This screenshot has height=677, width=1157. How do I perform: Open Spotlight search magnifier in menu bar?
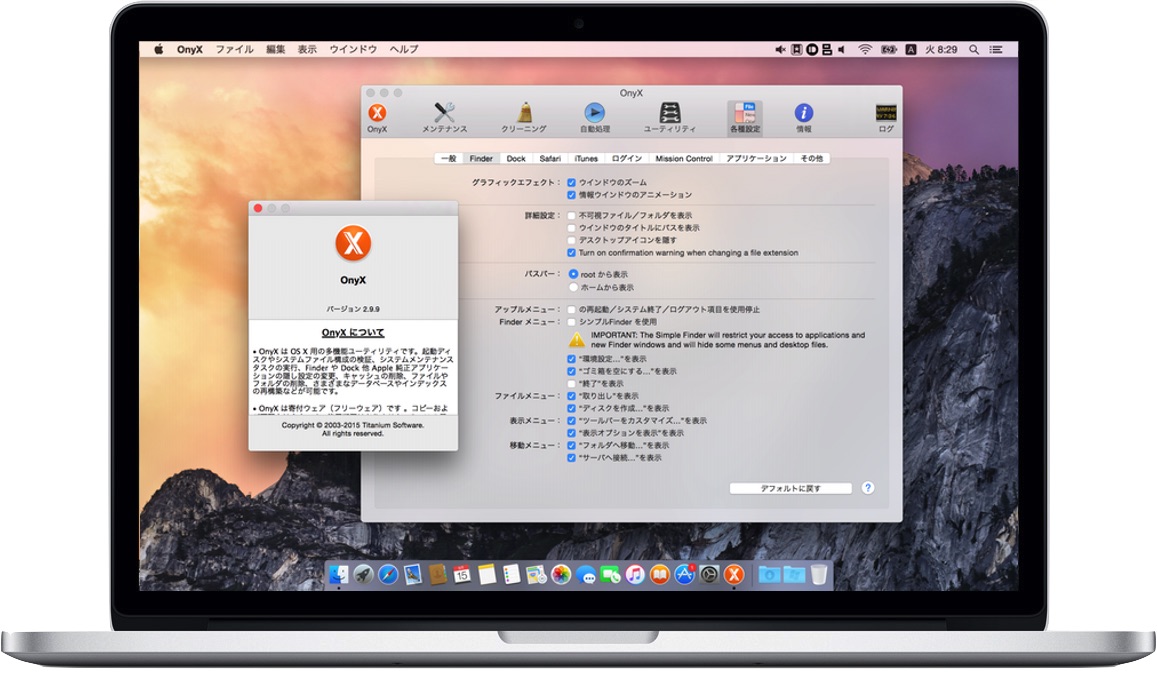(974, 49)
